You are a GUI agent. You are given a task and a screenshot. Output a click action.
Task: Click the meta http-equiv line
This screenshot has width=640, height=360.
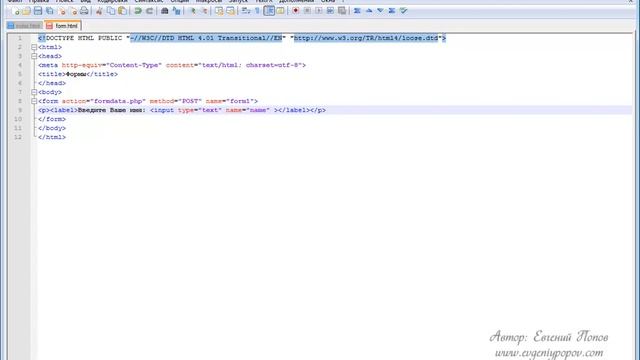[x=172, y=65]
